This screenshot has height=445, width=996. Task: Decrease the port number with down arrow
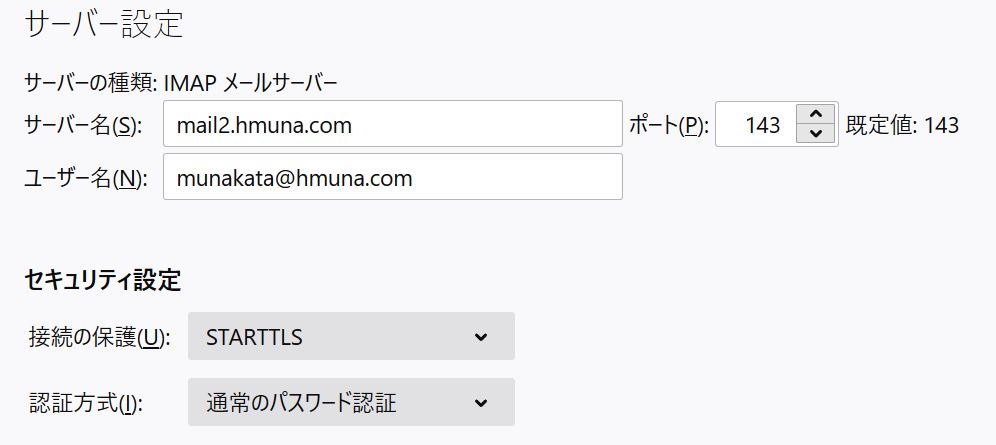coord(816,134)
